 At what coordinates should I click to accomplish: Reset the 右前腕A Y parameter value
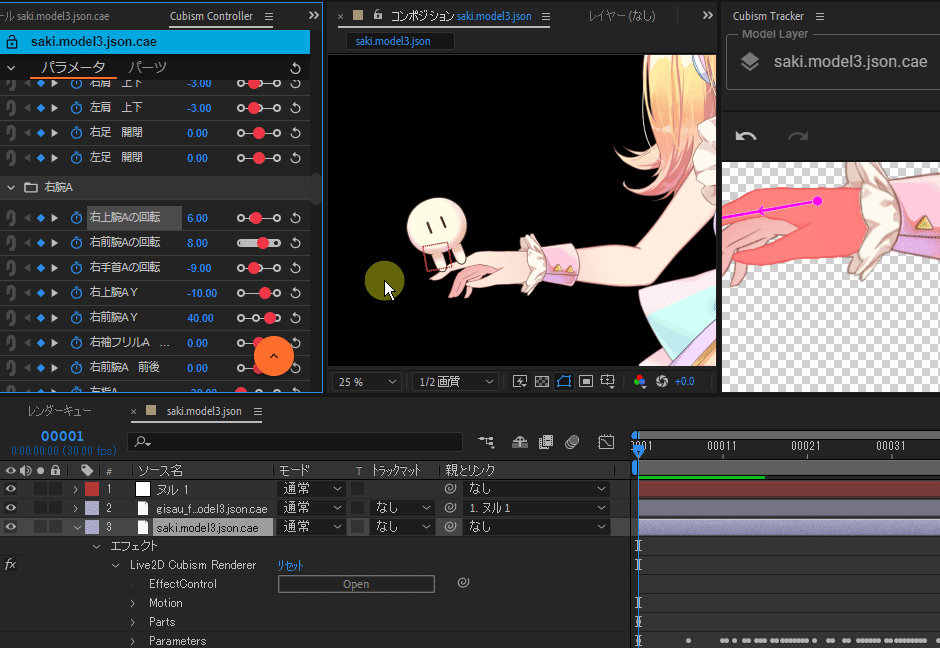coord(296,318)
